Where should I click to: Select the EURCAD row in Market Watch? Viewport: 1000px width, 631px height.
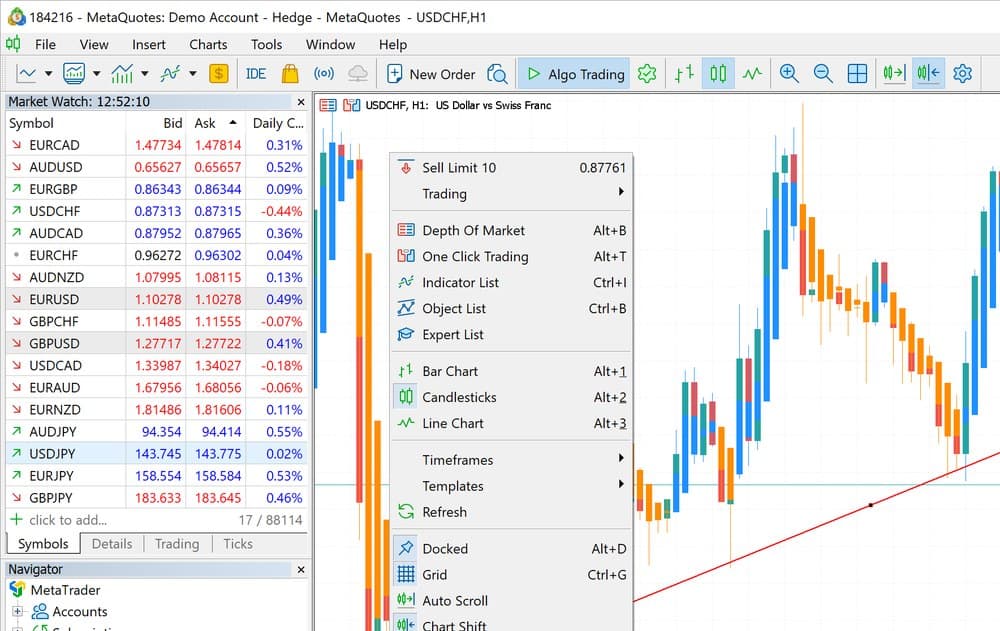click(156, 145)
